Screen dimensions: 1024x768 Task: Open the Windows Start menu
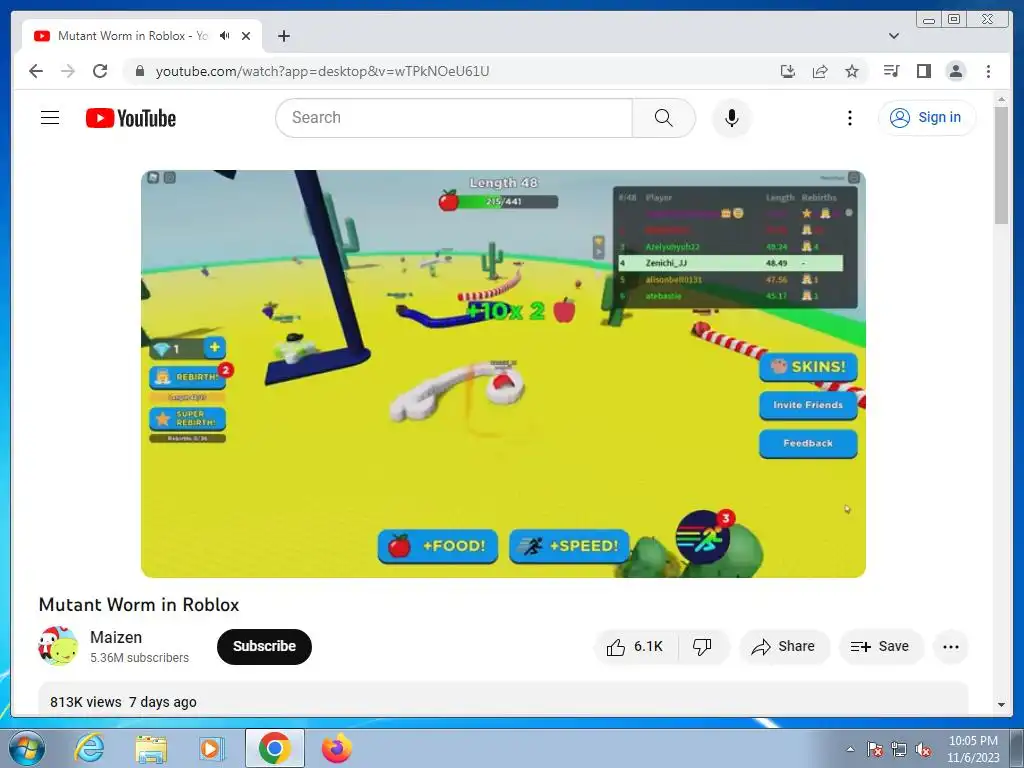pos(27,748)
